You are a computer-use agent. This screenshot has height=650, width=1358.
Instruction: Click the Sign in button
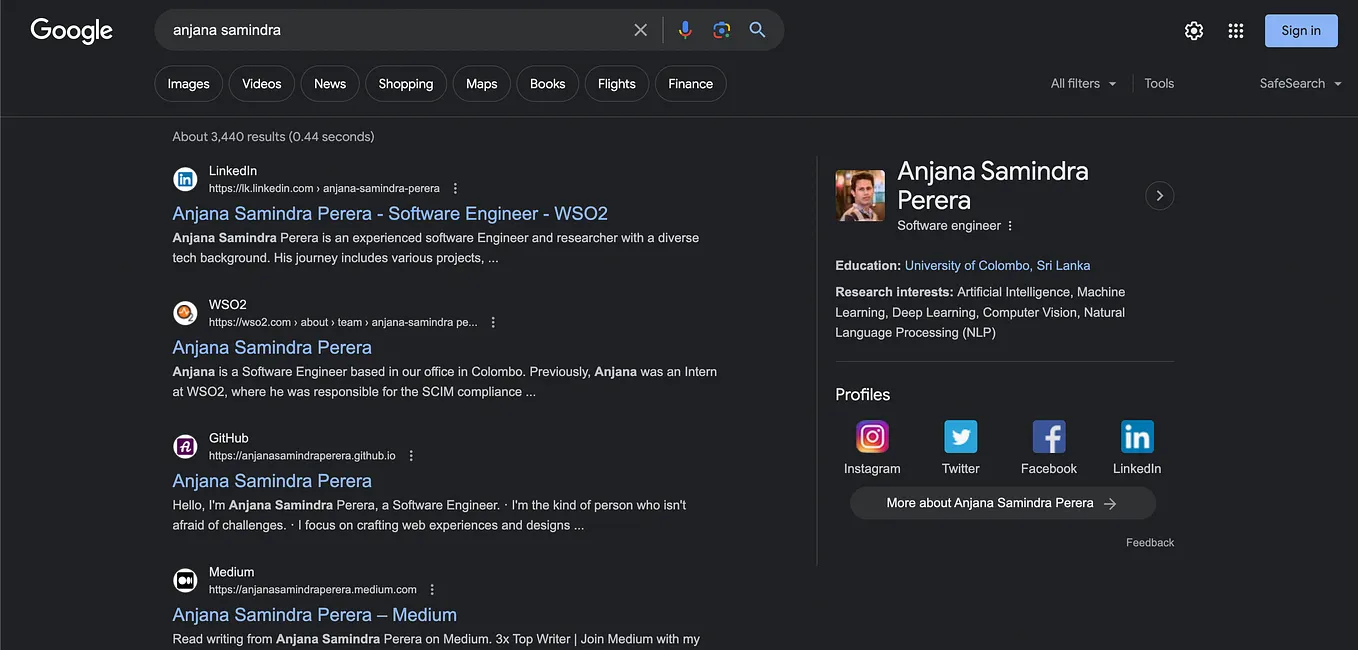(x=1301, y=31)
